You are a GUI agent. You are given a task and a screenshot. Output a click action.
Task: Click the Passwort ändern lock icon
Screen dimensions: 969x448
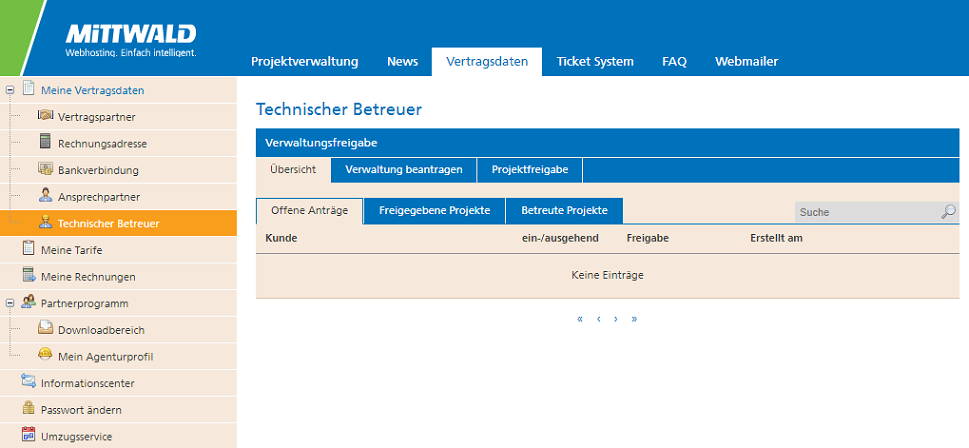click(x=28, y=408)
